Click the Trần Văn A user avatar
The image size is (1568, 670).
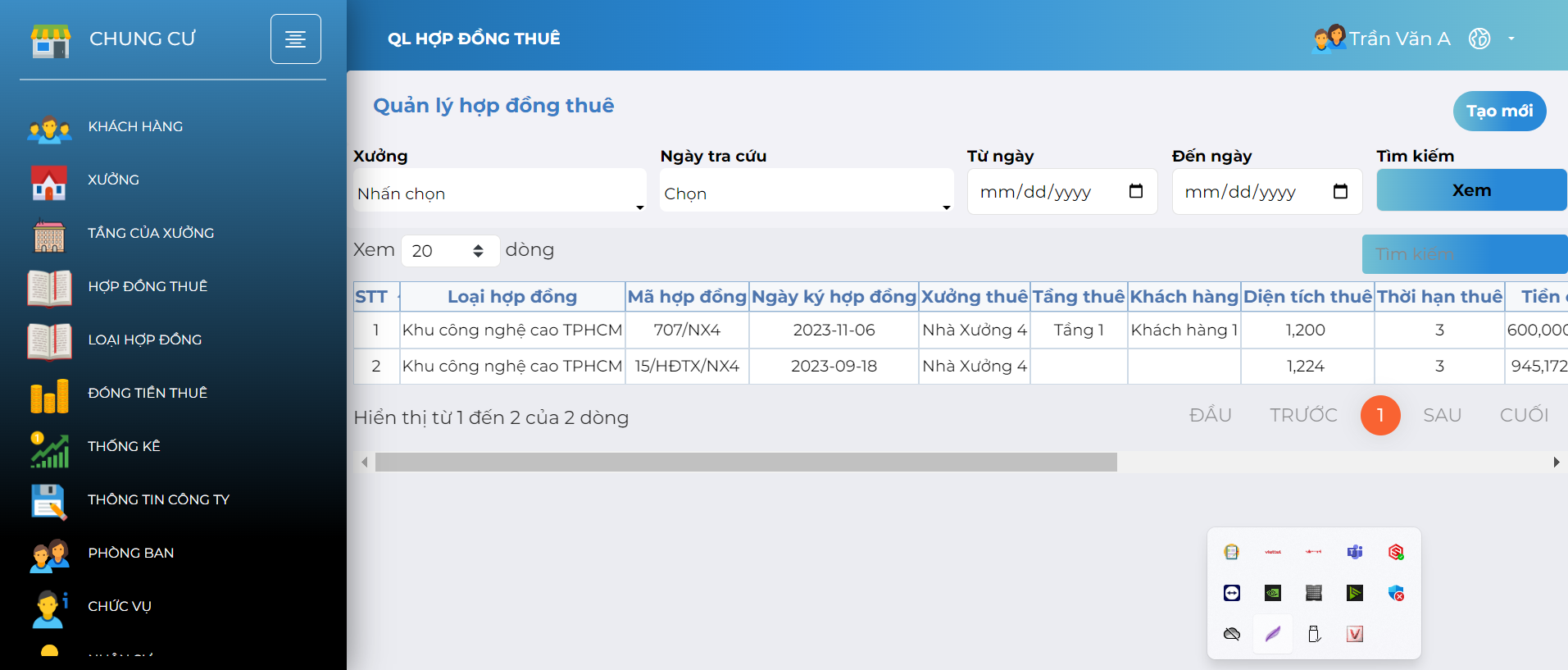coord(1329,38)
